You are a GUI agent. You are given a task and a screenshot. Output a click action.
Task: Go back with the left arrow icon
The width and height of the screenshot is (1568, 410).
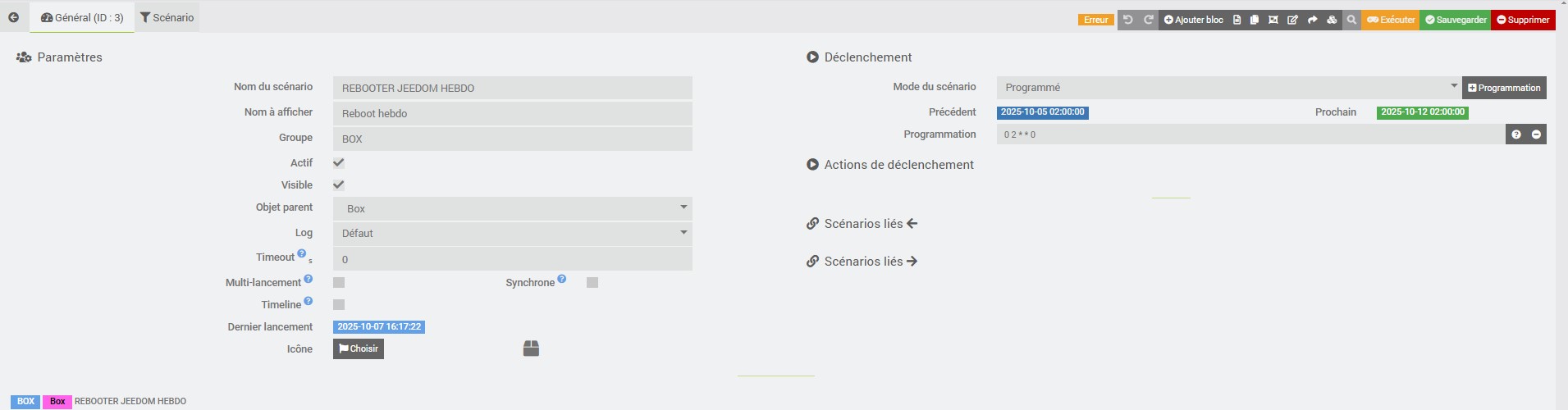[x=13, y=17]
